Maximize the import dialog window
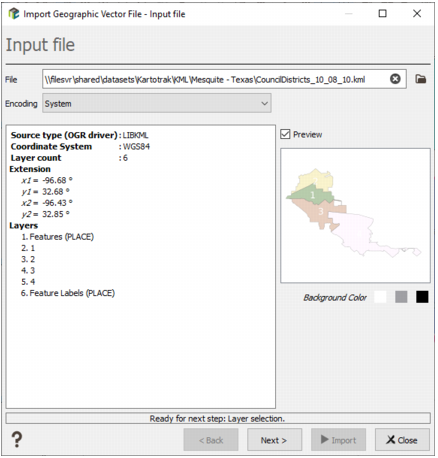This screenshot has height=458, width=438. point(383,14)
